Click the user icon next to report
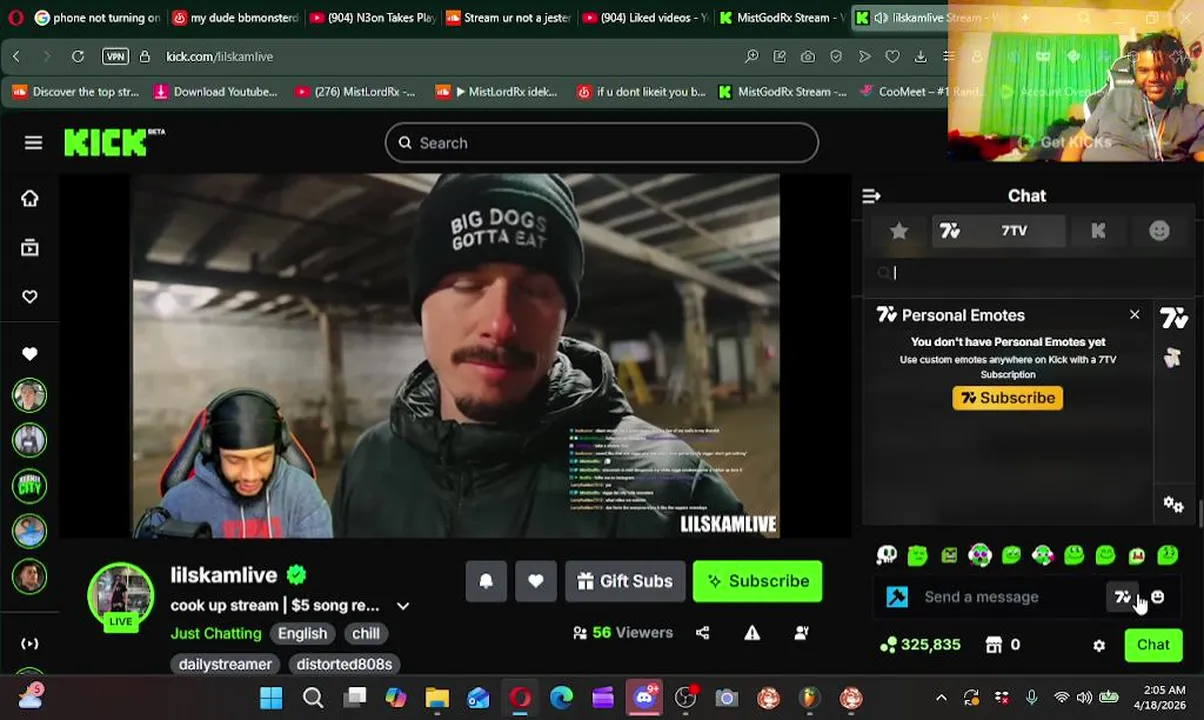The height and width of the screenshot is (720, 1204). (x=801, y=633)
